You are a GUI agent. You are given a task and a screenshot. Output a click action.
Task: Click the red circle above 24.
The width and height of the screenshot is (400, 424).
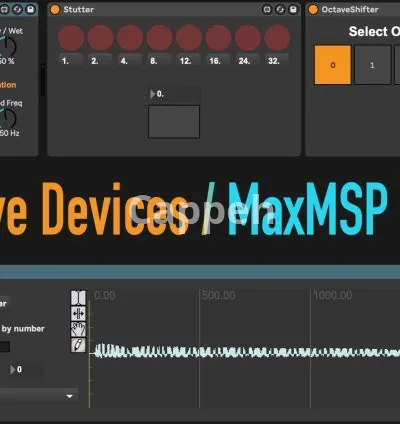point(248,38)
